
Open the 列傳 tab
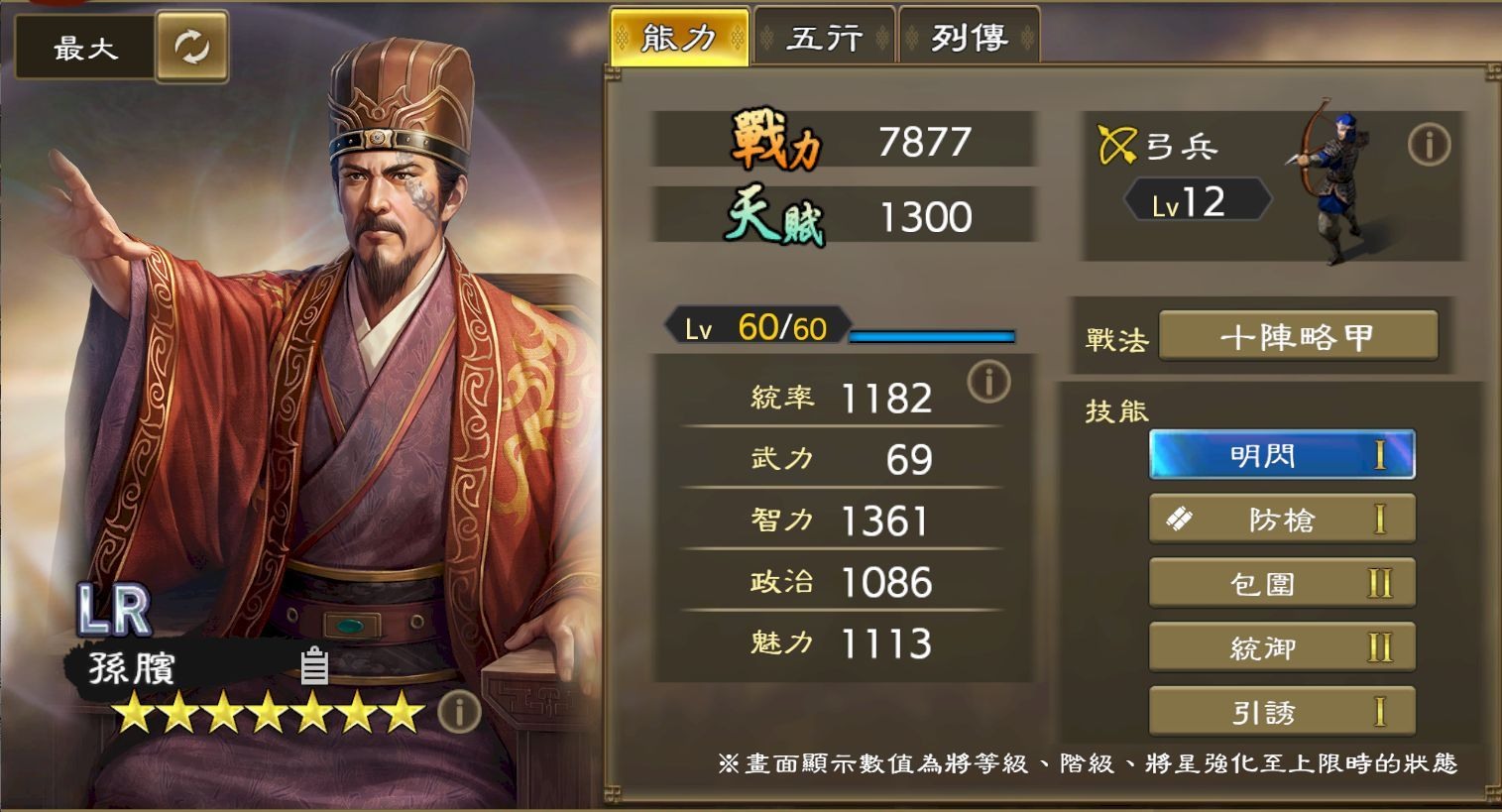[970, 38]
